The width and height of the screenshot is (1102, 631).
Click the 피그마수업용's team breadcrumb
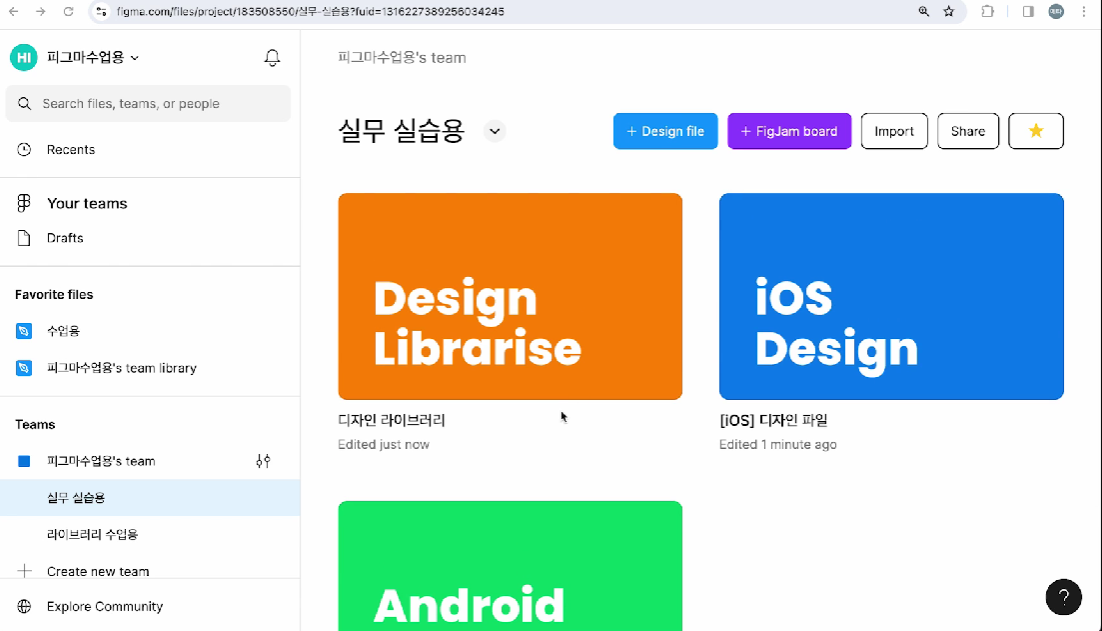402,58
